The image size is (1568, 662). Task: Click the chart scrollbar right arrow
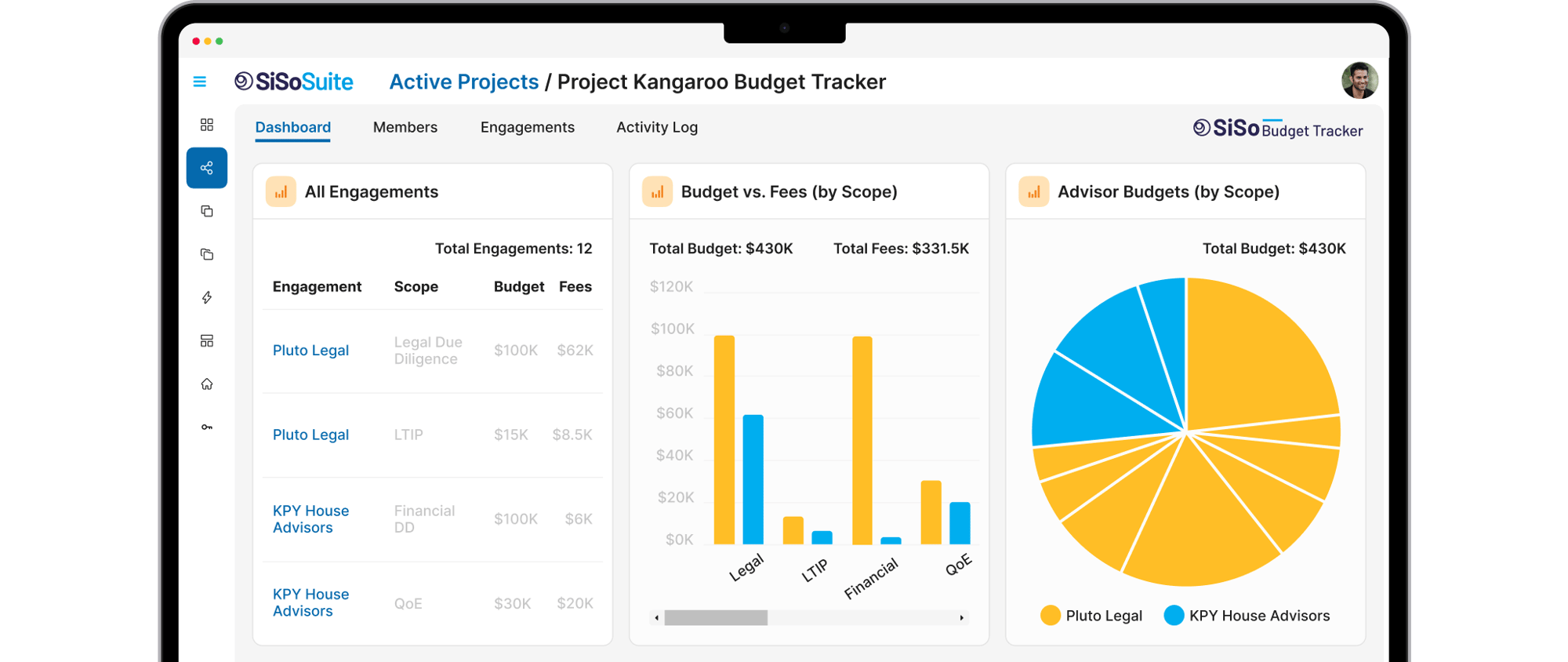click(962, 618)
